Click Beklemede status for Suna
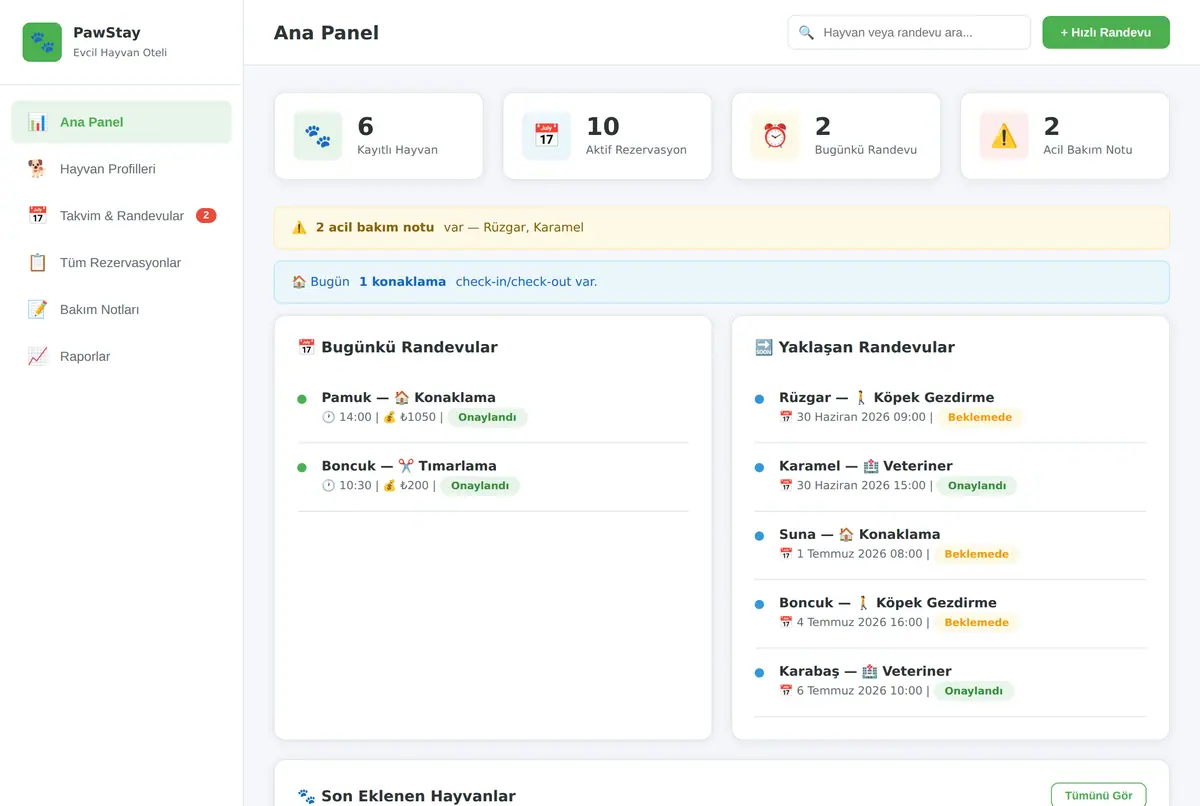Viewport: 1200px width, 806px height. tap(977, 554)
